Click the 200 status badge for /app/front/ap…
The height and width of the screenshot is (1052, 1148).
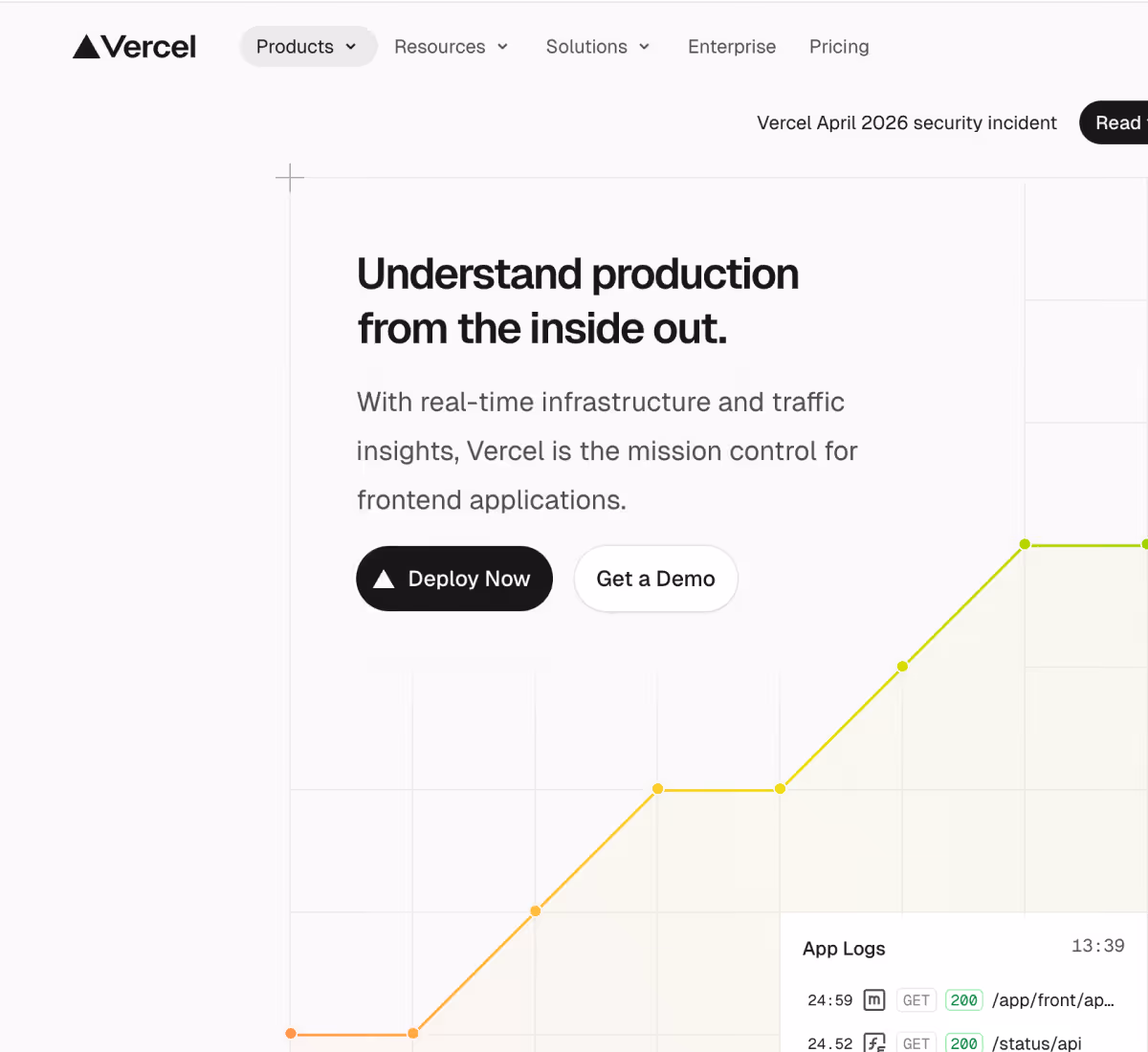click(x=963, y=1000)
